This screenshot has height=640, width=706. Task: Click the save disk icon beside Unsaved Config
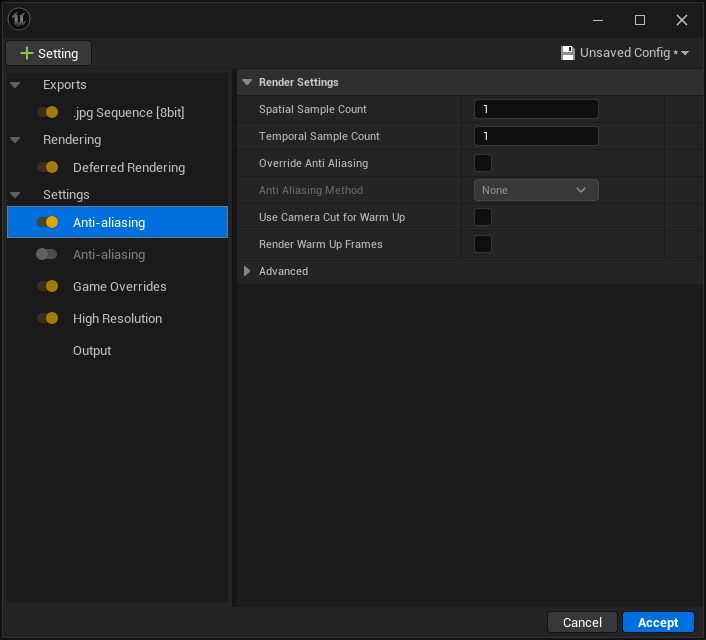click(x=568, y=53)
